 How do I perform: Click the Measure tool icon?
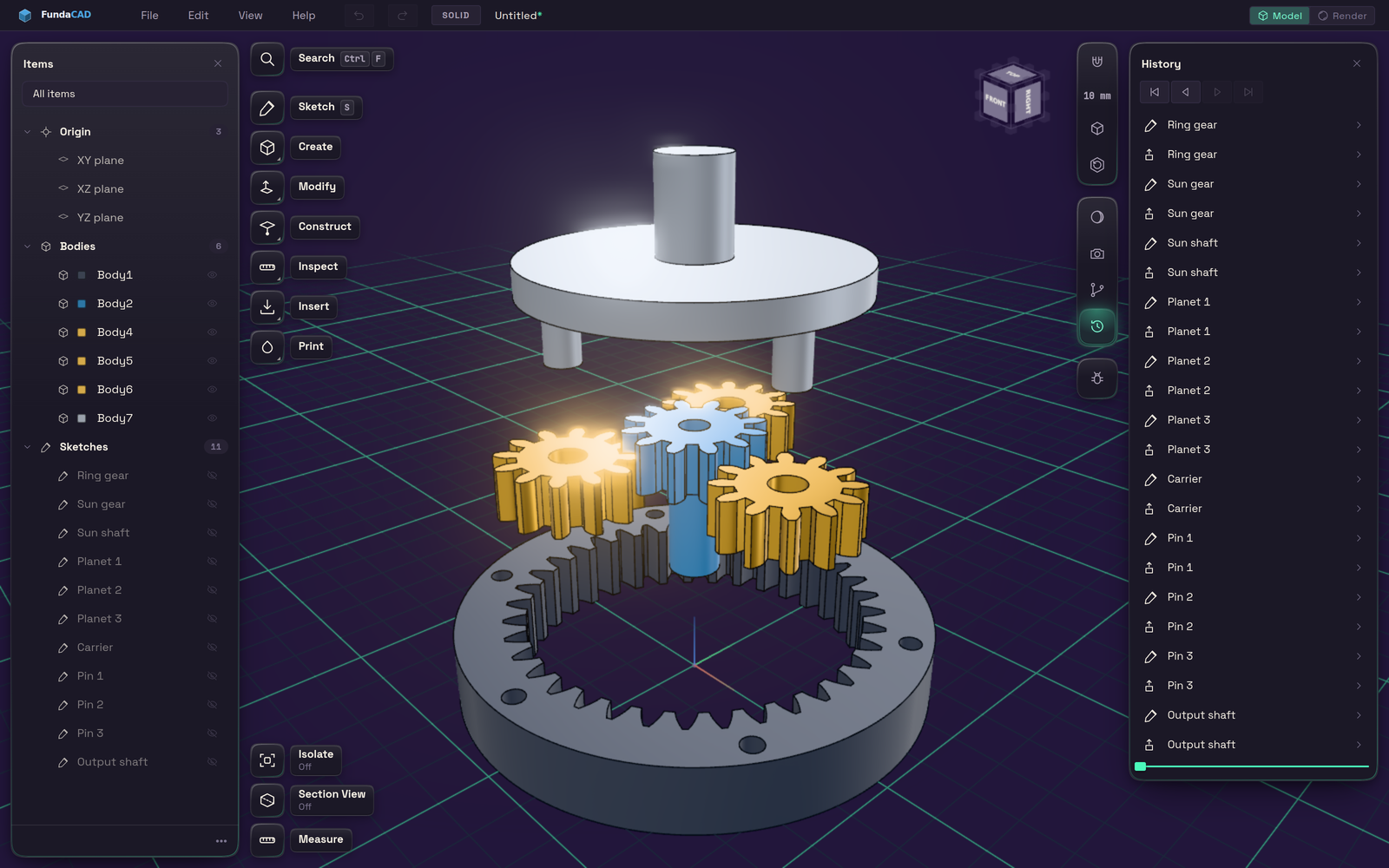(x=267, y=840)
